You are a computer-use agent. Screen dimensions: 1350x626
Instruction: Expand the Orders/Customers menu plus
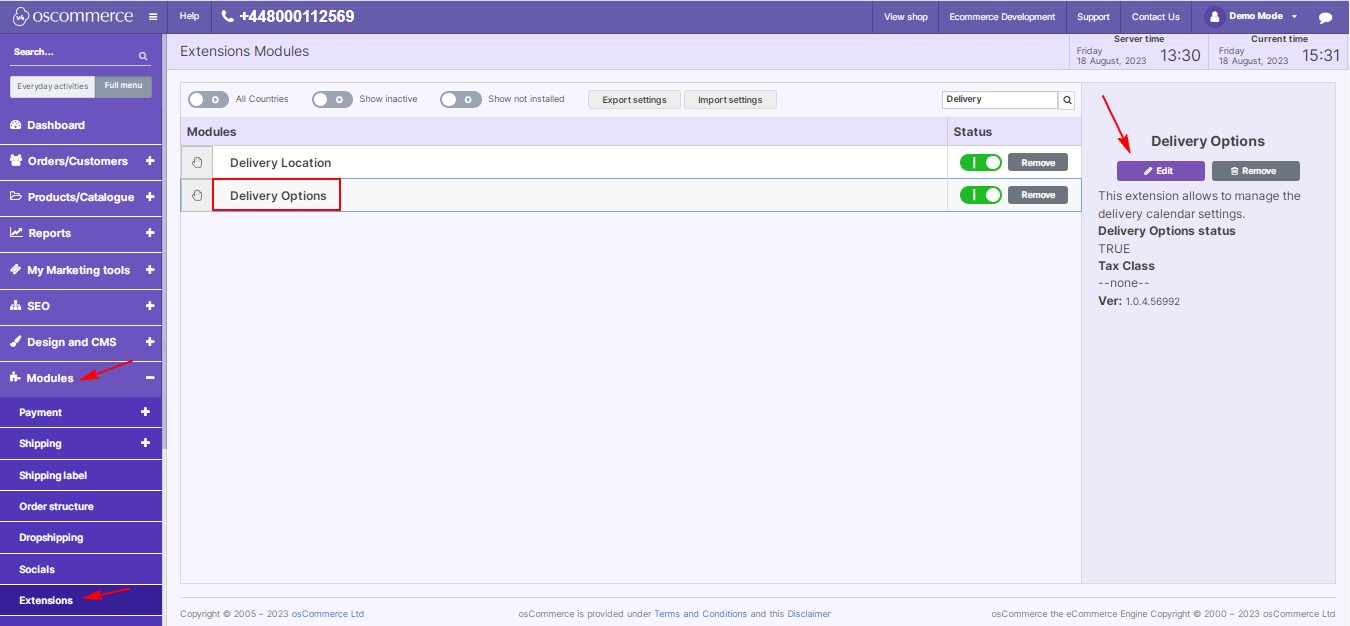point(150,161)
